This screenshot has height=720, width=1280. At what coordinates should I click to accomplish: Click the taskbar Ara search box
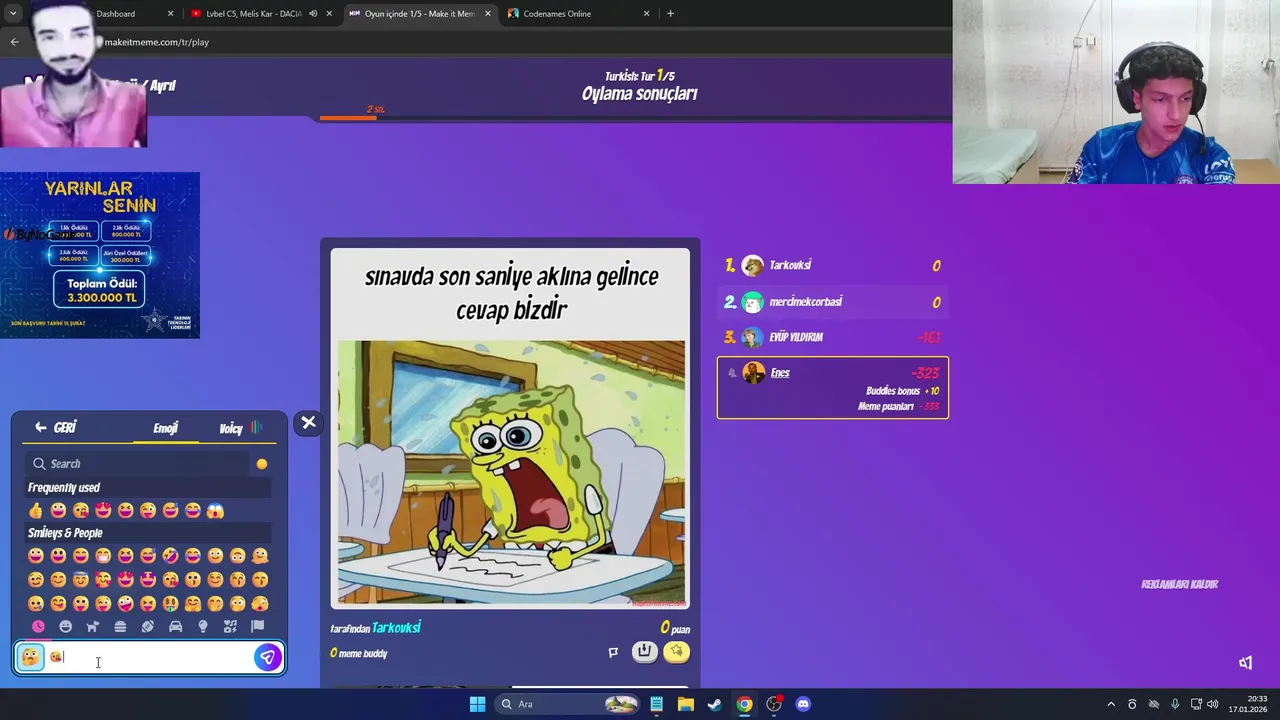click(x=567, y=704)
